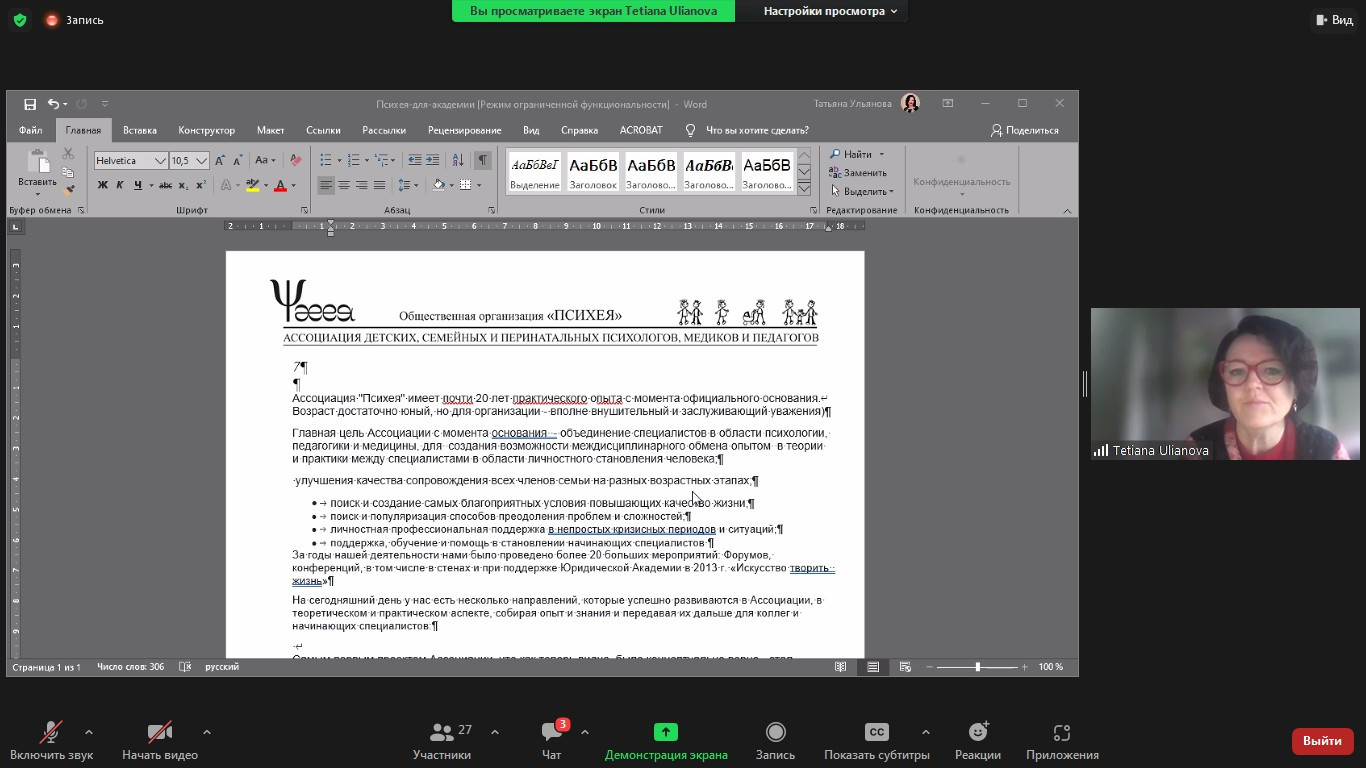The image size is (1366, 768).
Task: Open Zoom reactions icon
Action: (x=977, y=739)
